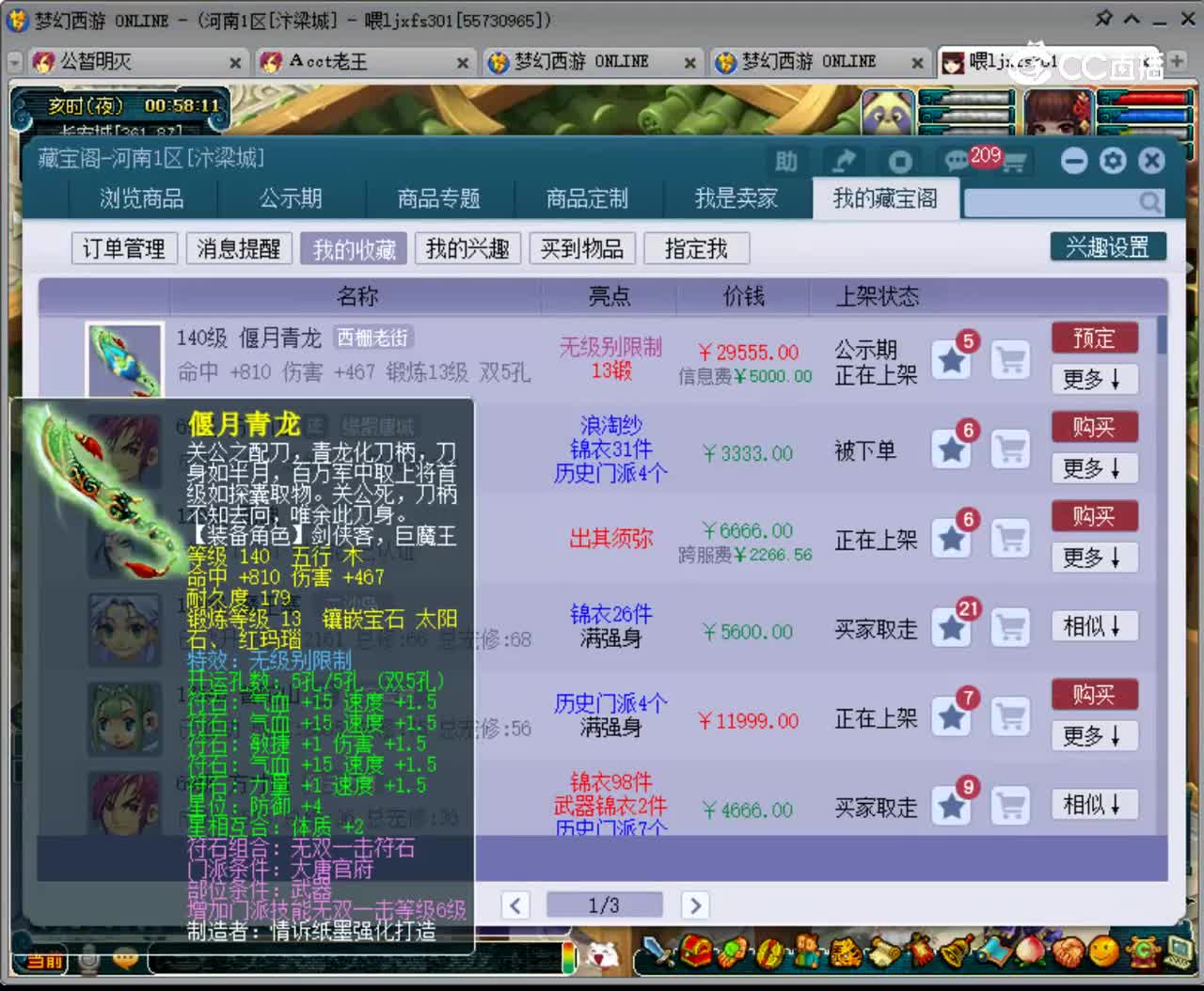Open the 助 helper icon in header

786,162
